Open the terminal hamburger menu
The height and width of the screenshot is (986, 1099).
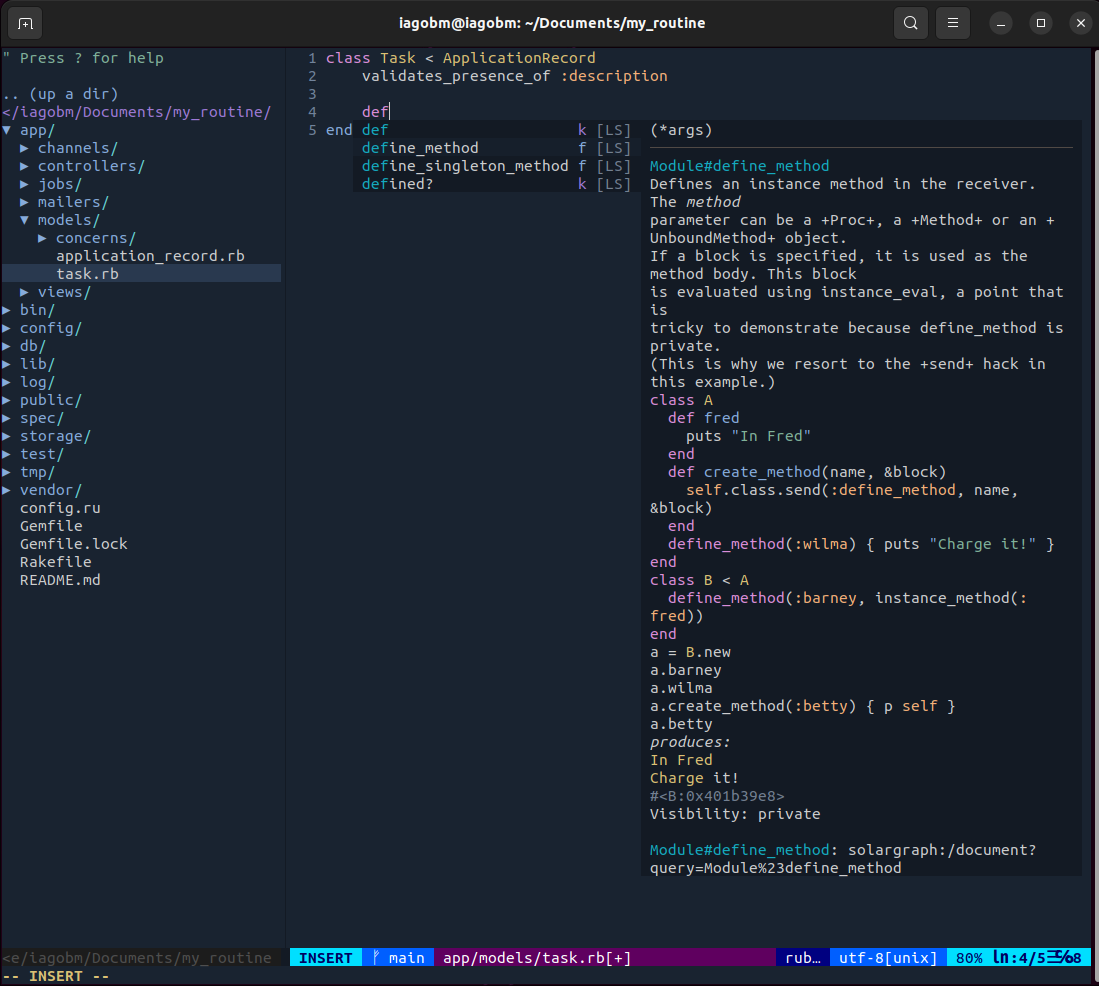(952, 22)
